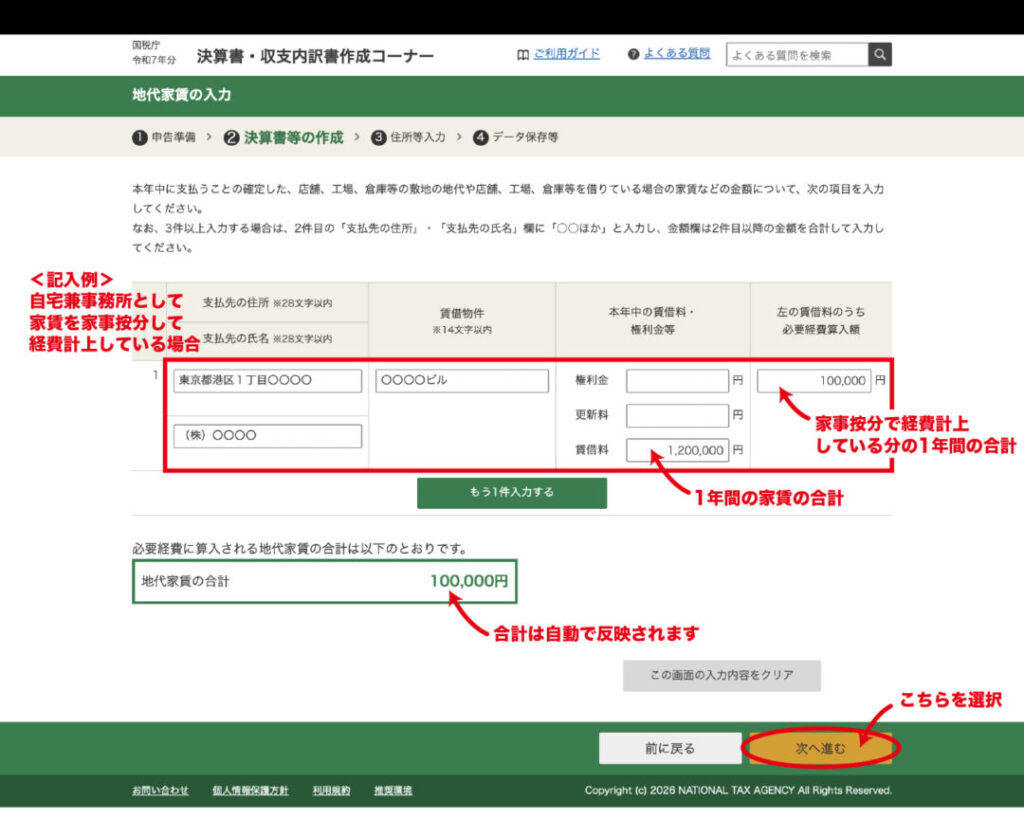
Task: Click the 必要経費算入額 field showing 100,000
Action: tap(814, 381)
